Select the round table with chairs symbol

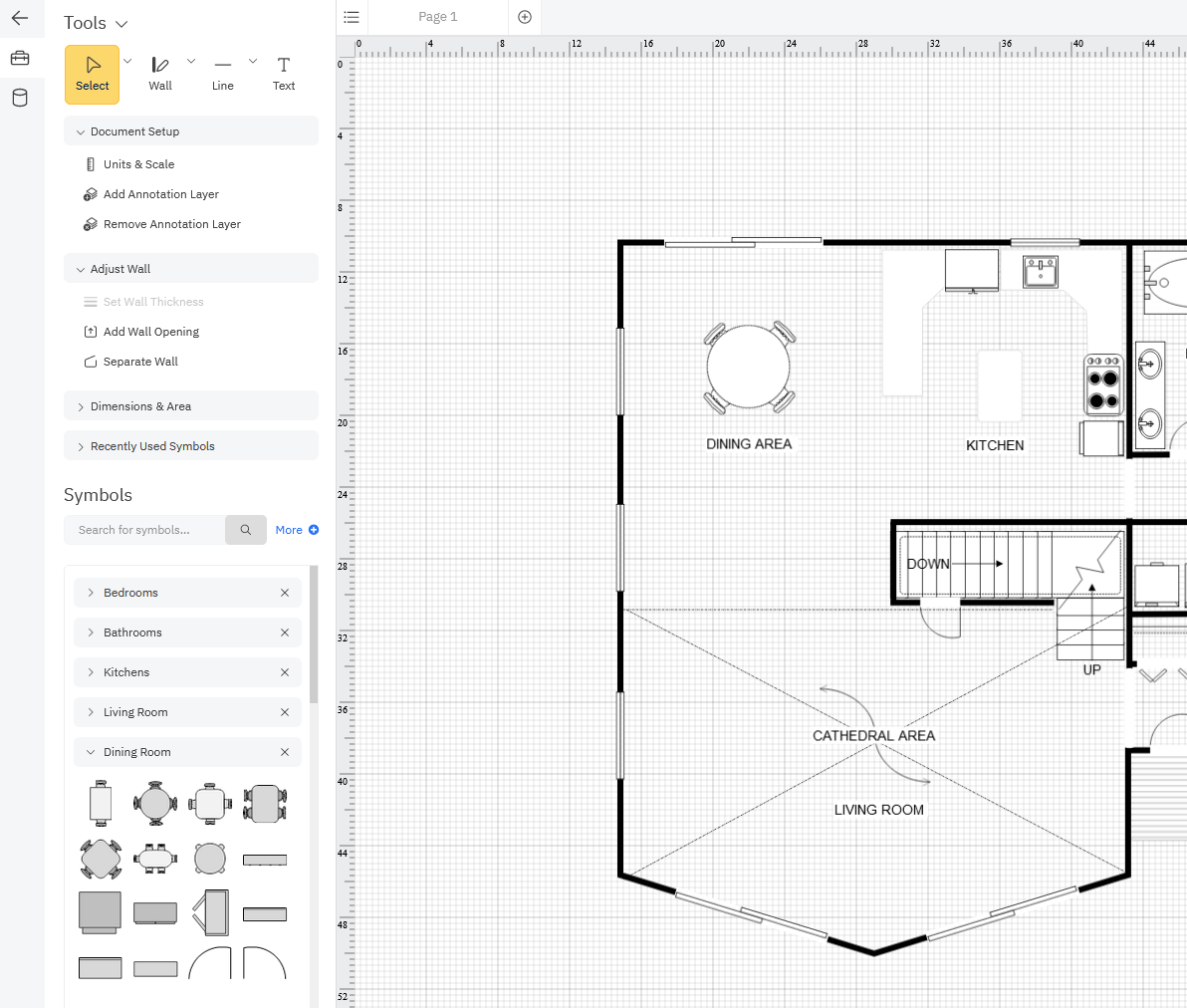155,803
